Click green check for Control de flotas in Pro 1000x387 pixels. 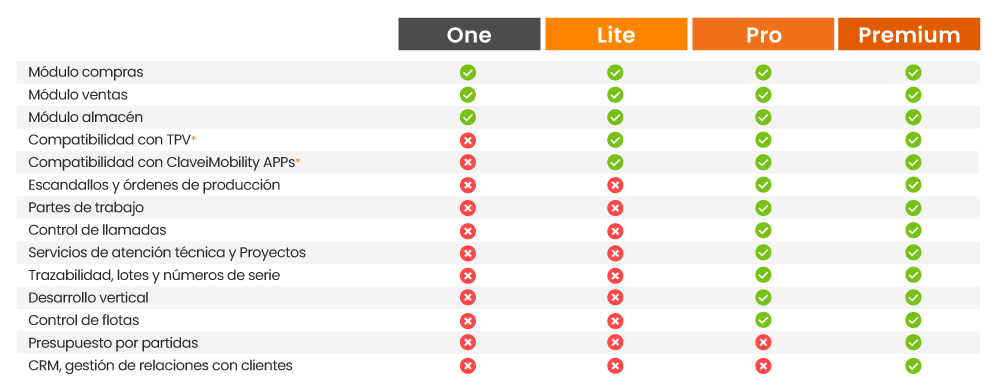click(x=763, y=321)
